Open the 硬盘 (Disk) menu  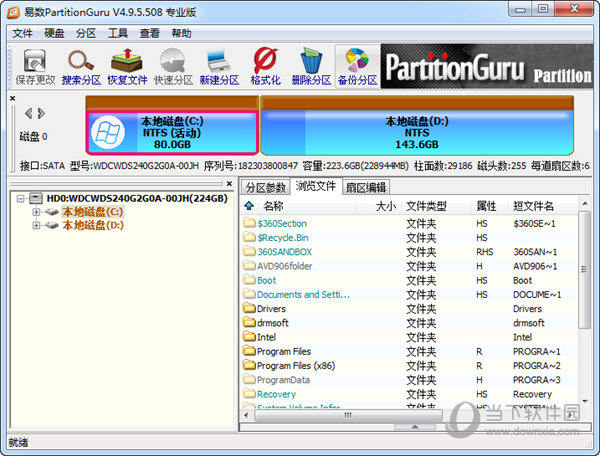54,33
